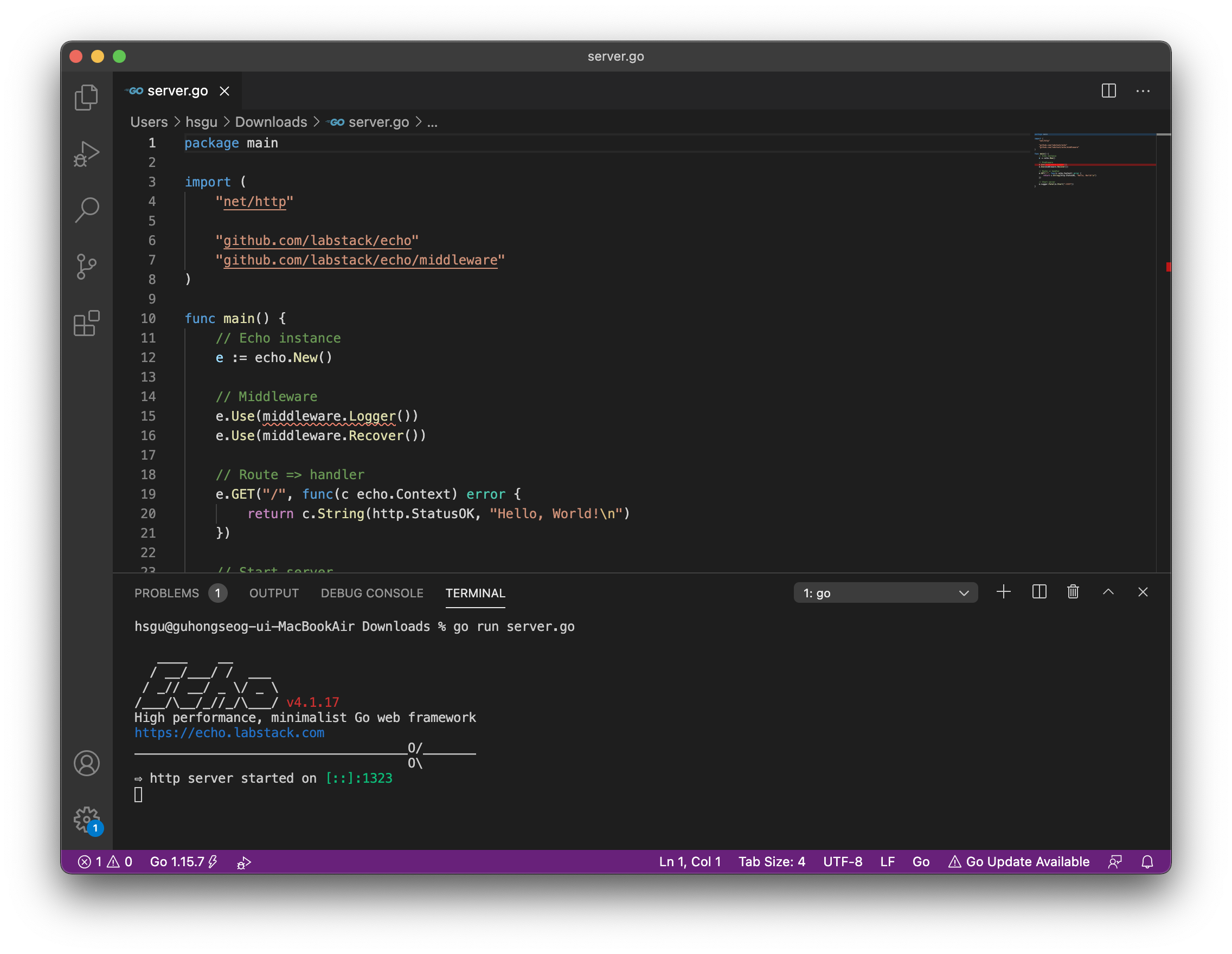Viewport: 1232px width, 954px height.
Task: Click Ln 1, Col 1 status item
Action: 690,861
